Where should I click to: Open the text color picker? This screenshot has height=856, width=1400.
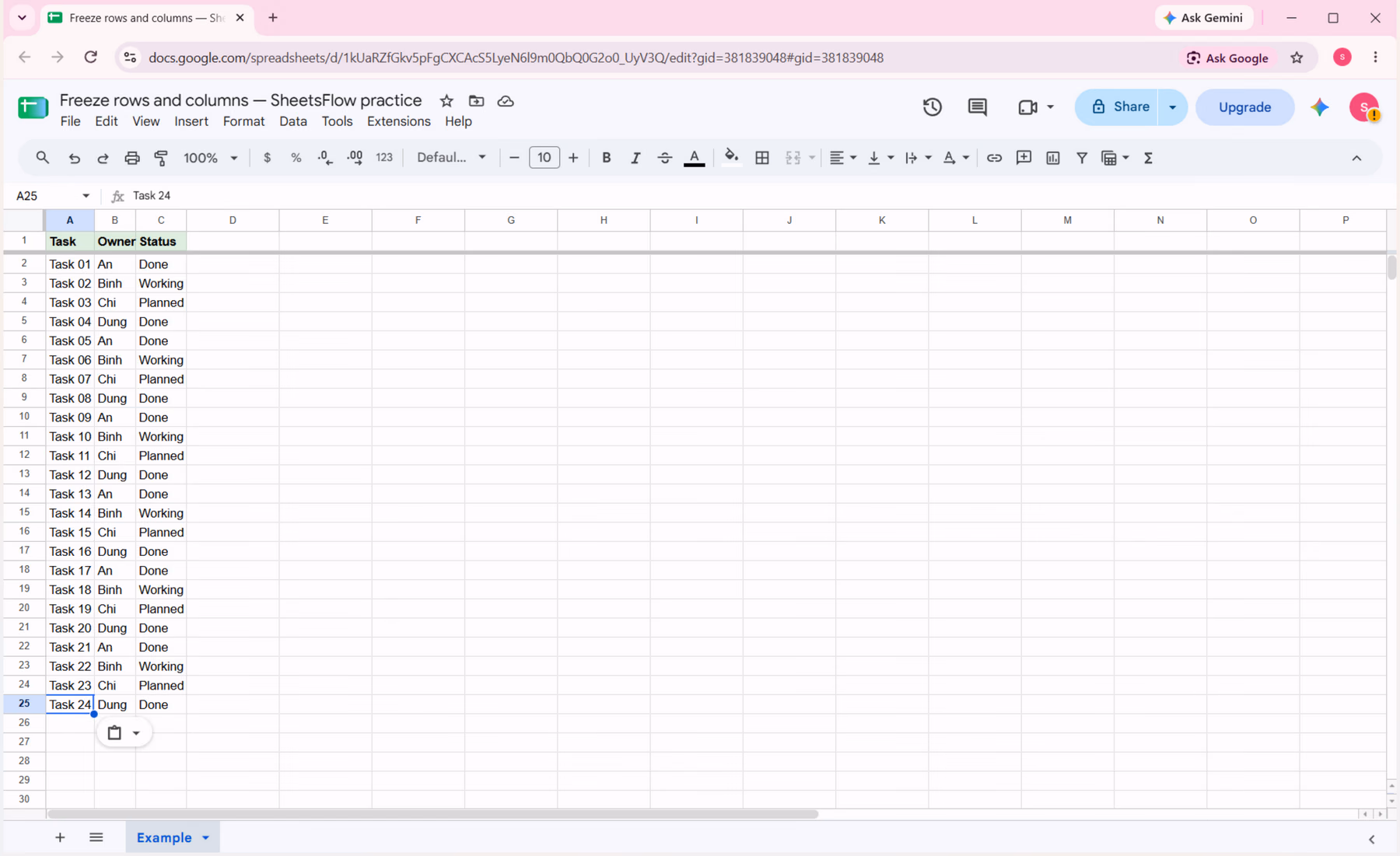tap(694, 158)
